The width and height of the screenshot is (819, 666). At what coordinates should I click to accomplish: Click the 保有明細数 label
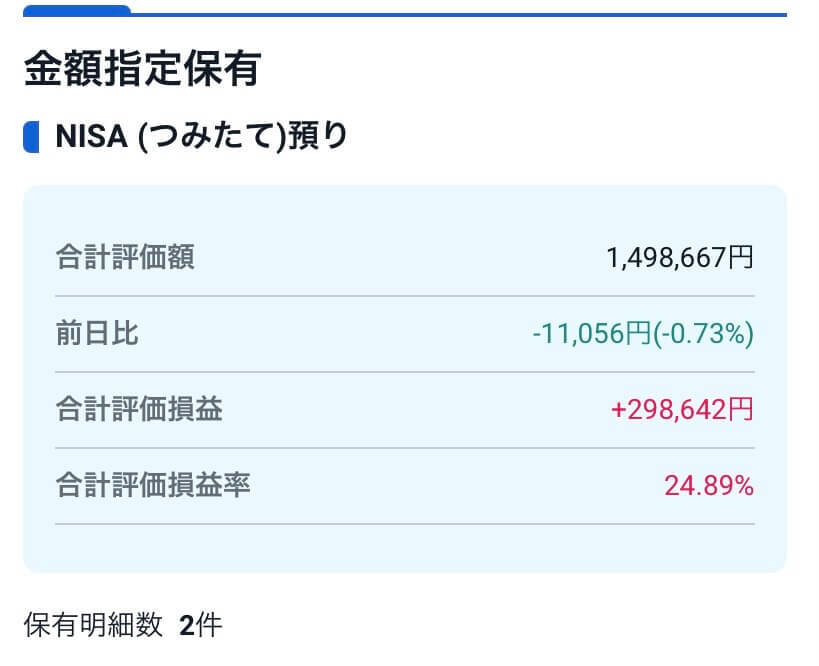(92, 626)
